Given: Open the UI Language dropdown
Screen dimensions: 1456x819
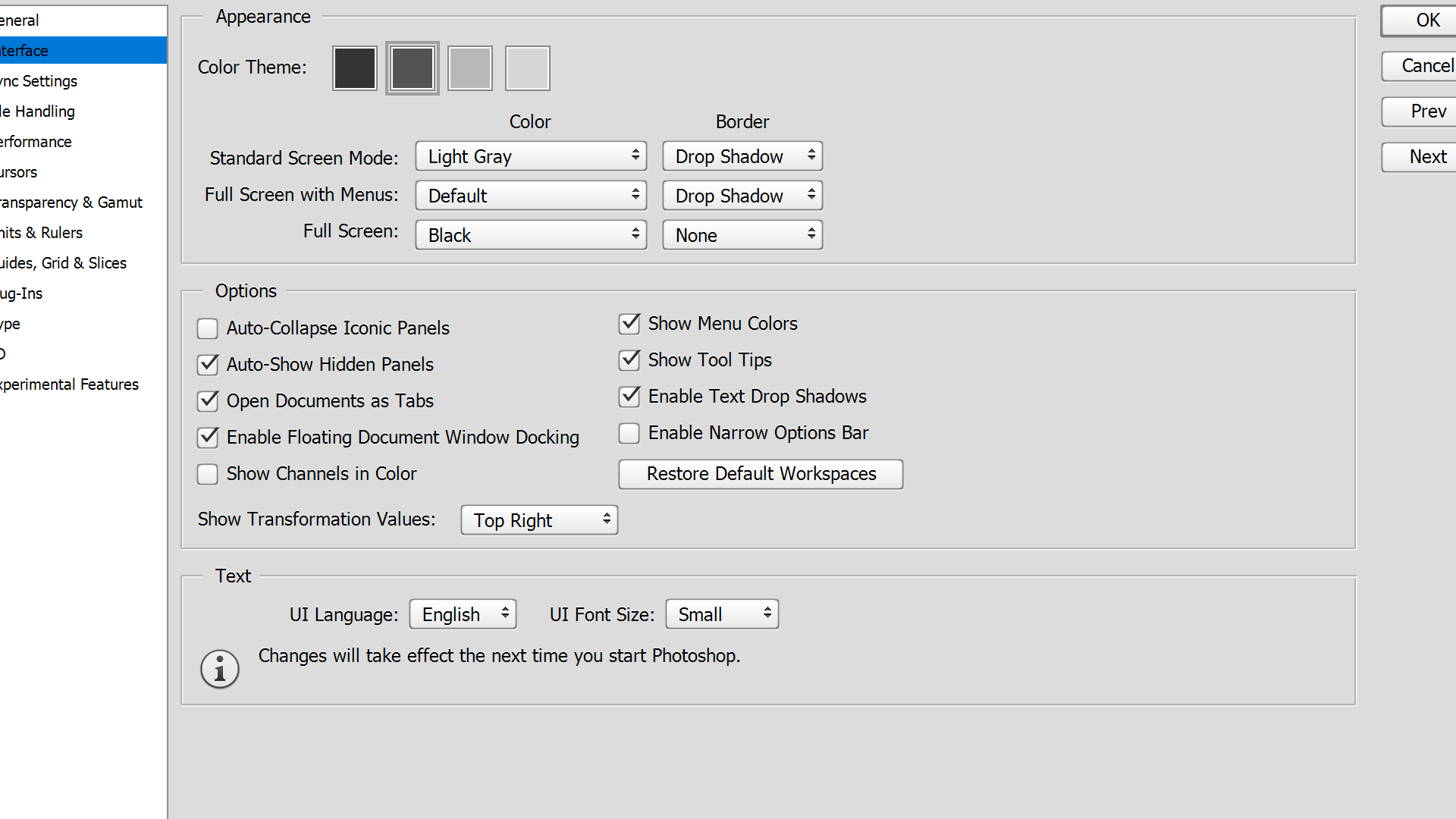Looking at the screenshot, I should pyautogui.click(x=463, y=613).
